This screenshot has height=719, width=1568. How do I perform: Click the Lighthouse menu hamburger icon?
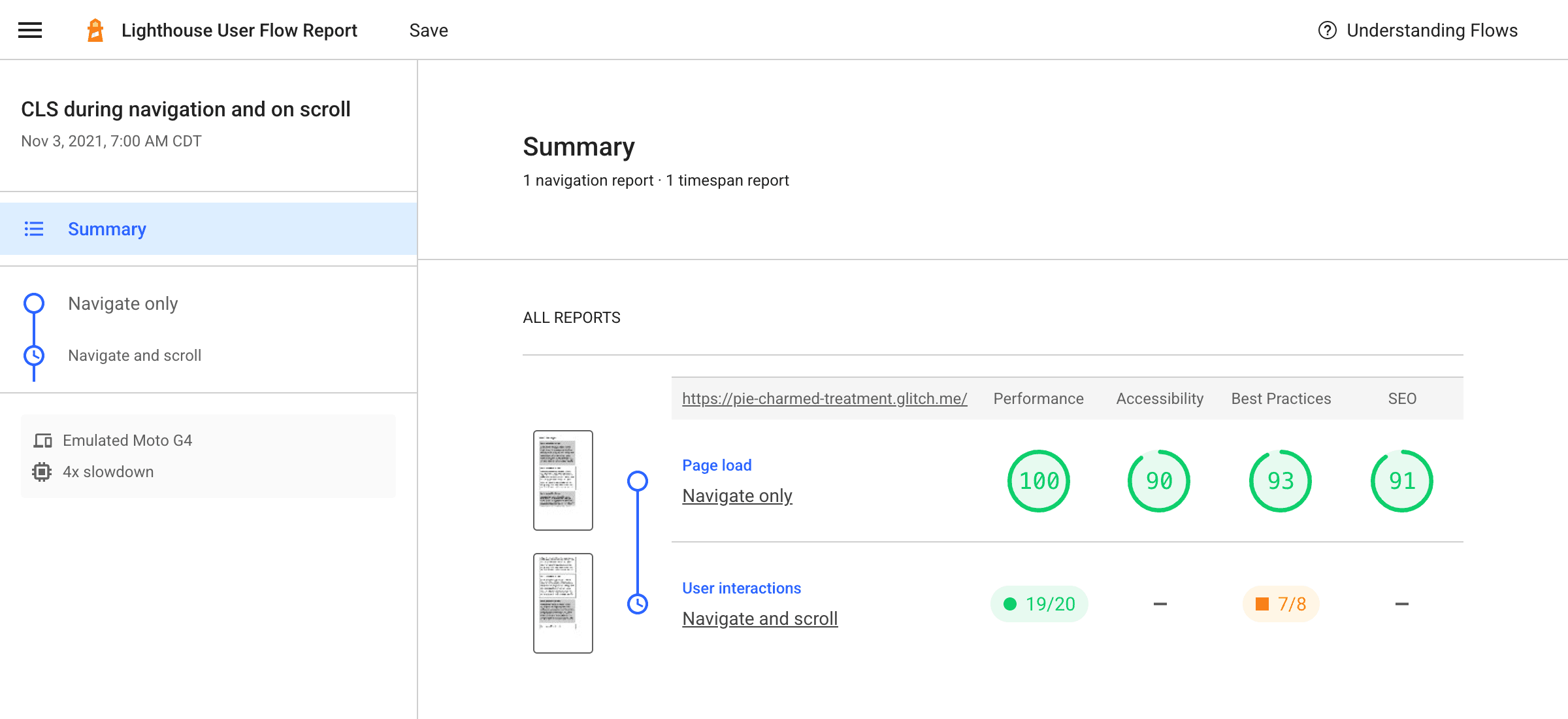point(29,29)
